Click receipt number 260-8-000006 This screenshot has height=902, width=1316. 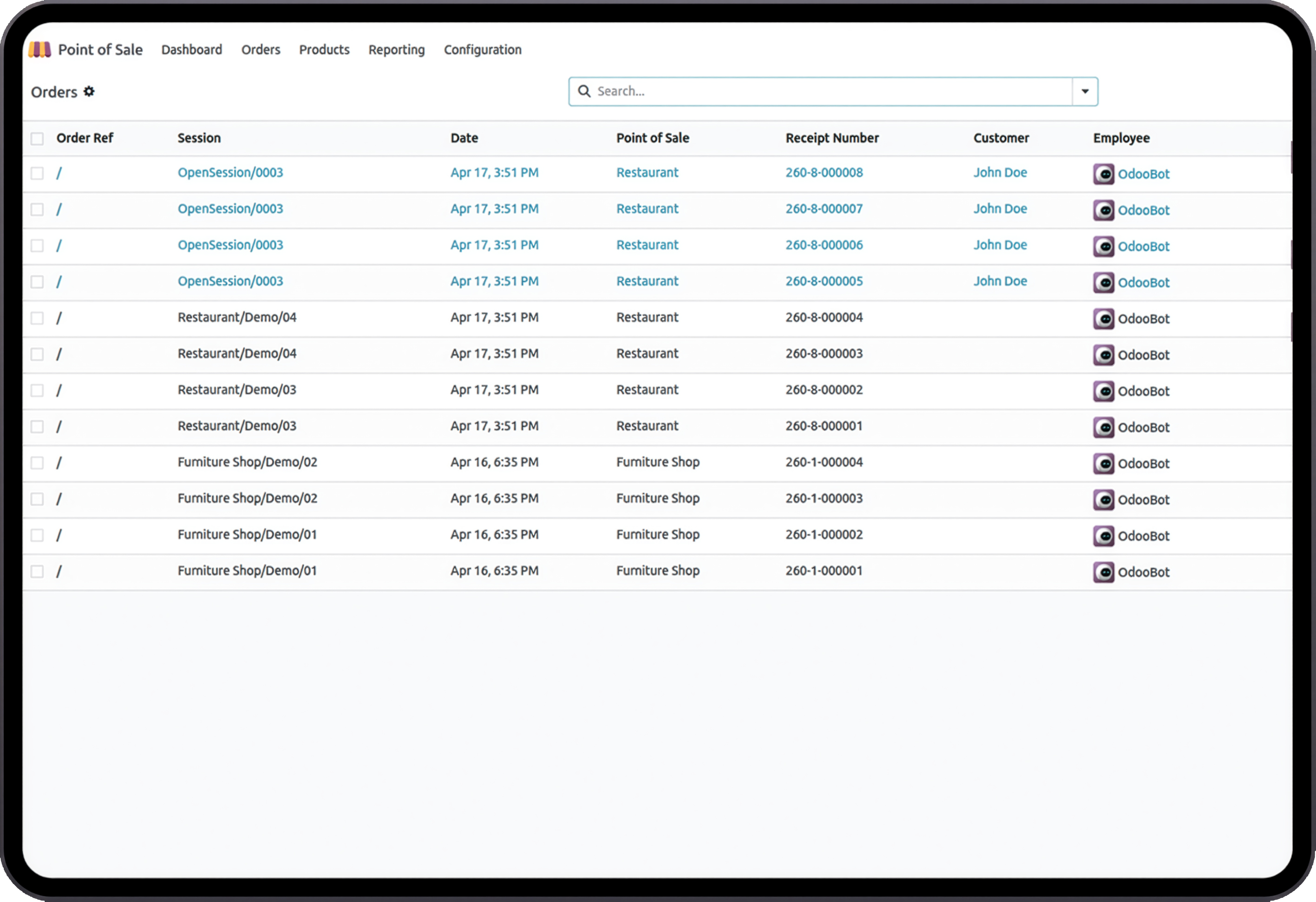click(x=824, y=245)
